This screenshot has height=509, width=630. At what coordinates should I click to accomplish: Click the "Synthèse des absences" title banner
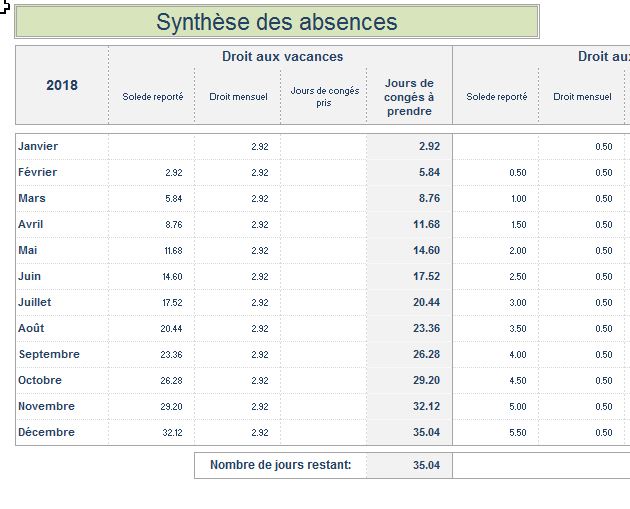277,22
